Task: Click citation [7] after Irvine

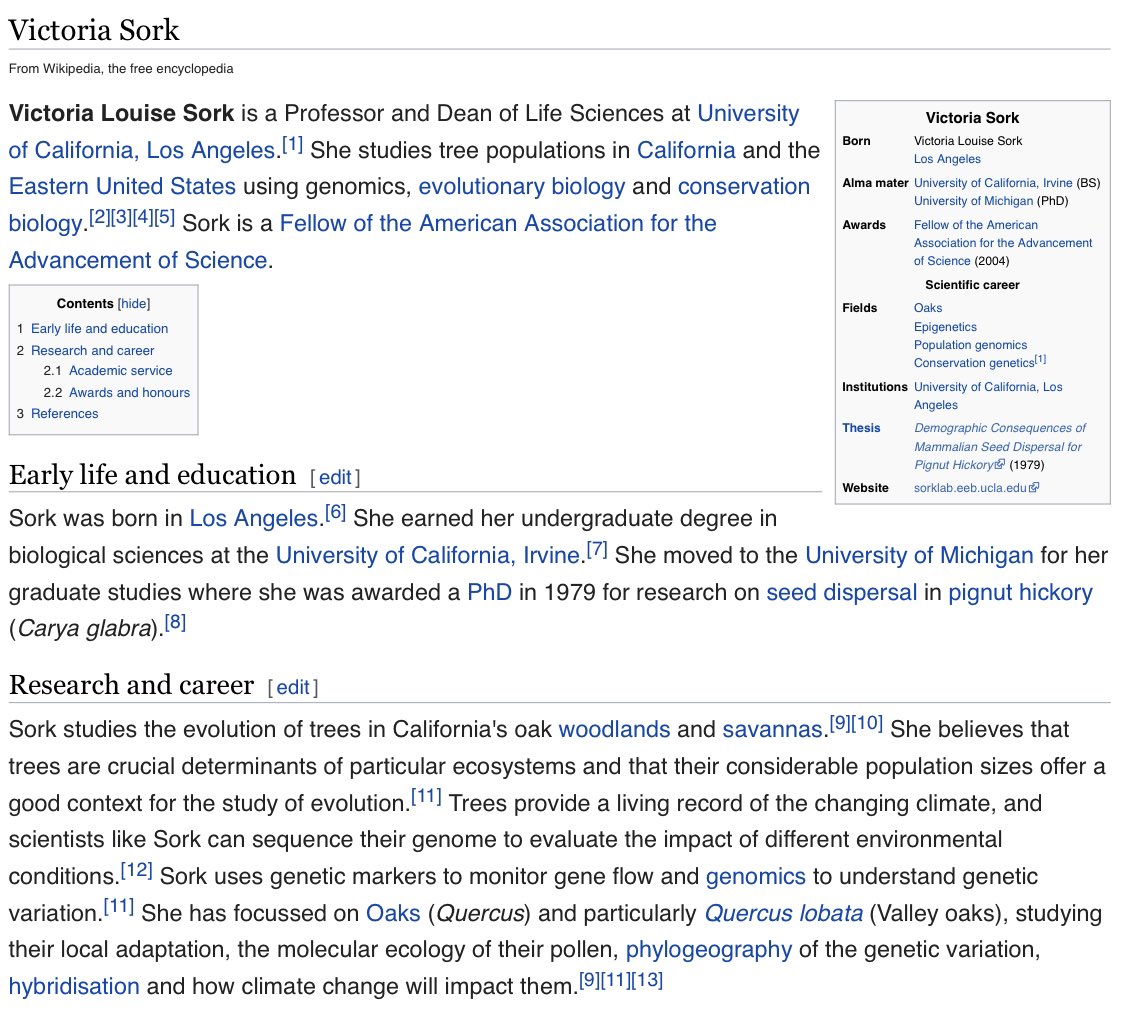Action: [597, 550]
